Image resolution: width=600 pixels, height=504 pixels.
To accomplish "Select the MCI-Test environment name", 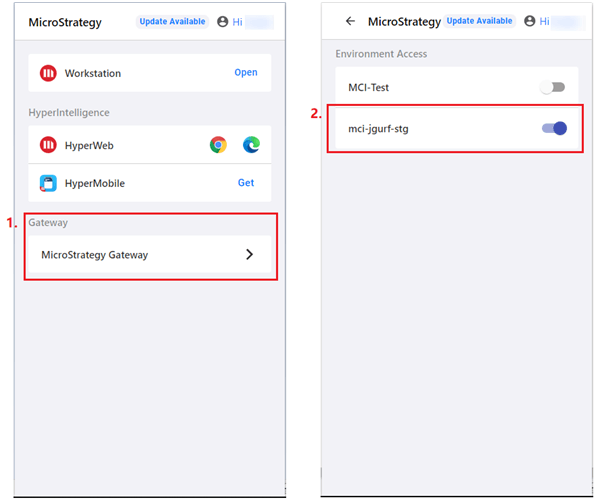I will pos(368,88).
